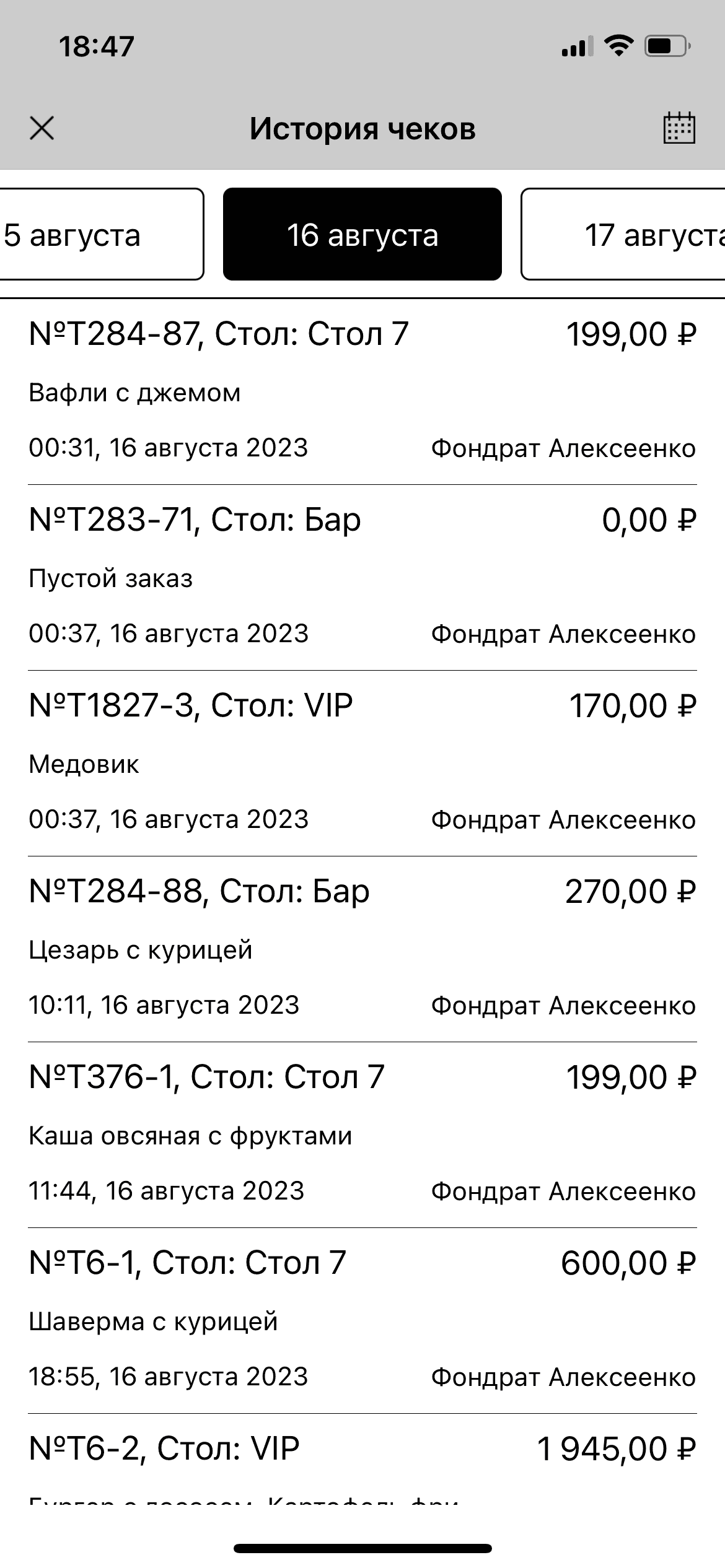The height and width of the screenshot is (1568, 725).
Task: Open empty order receipt №T283-71
Action: [x=195, y=520]
